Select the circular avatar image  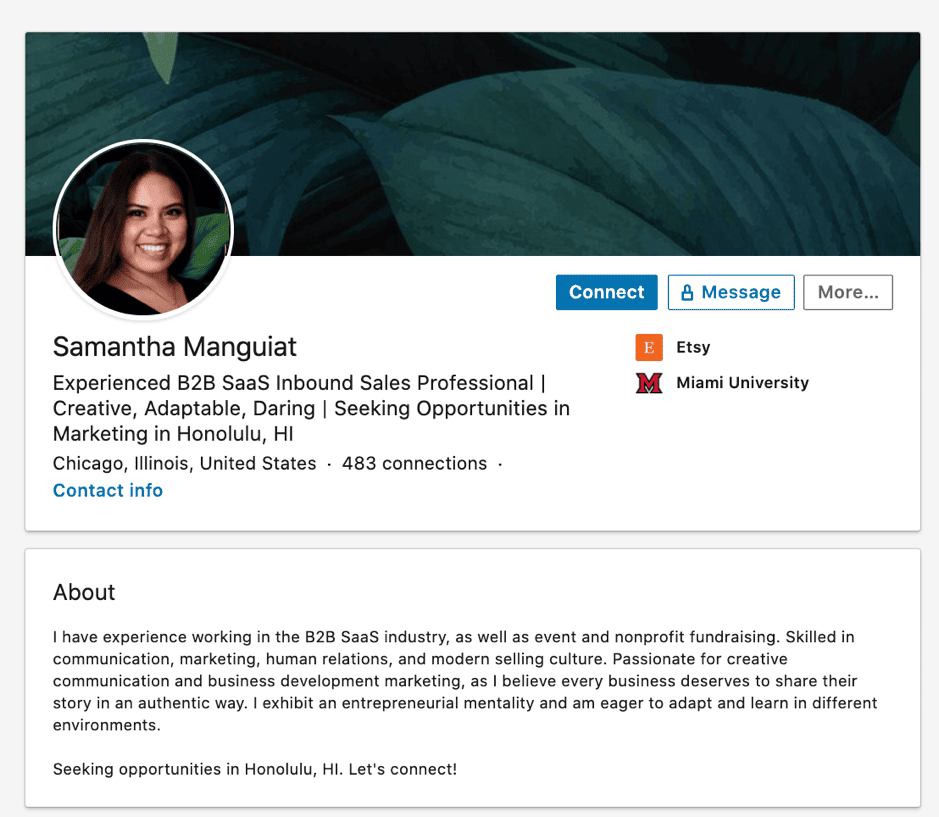tap(143, 229)
